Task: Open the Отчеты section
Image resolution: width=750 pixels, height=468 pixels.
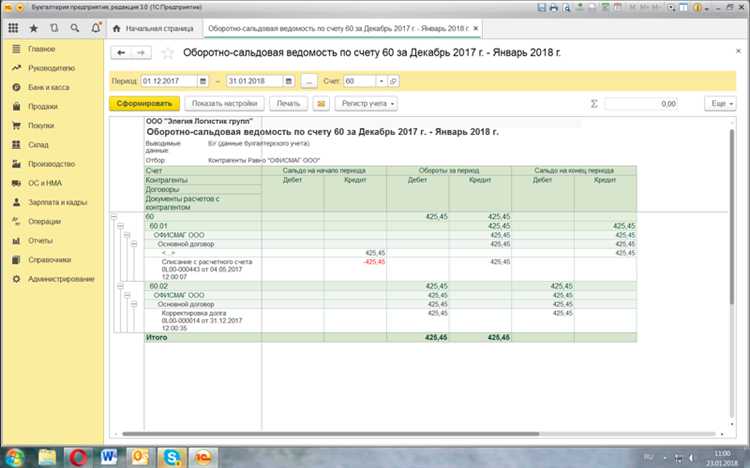Action: pyautogui.click(x=41, y=241)
